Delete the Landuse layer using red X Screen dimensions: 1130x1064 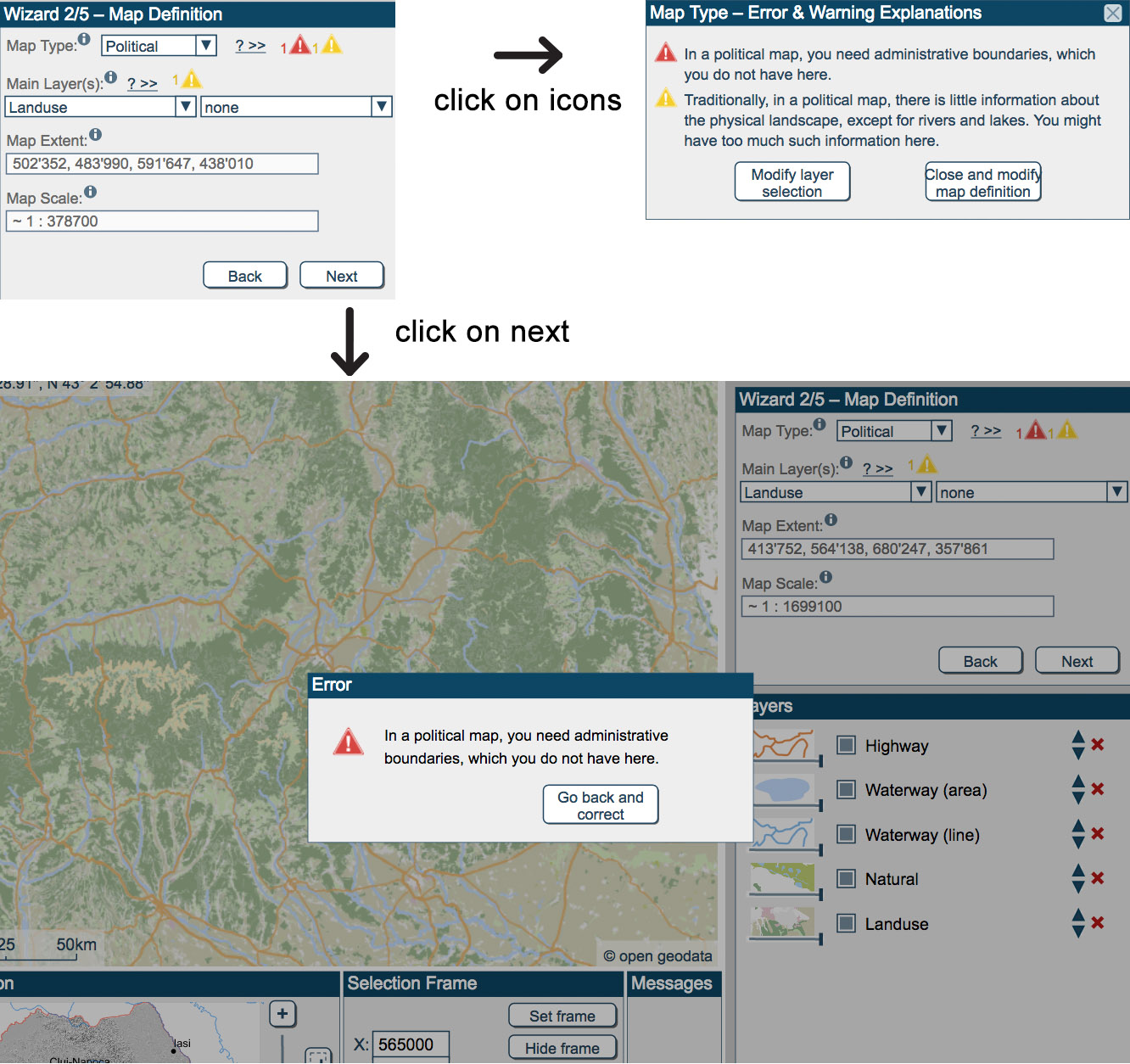[x=1097, y=923]
